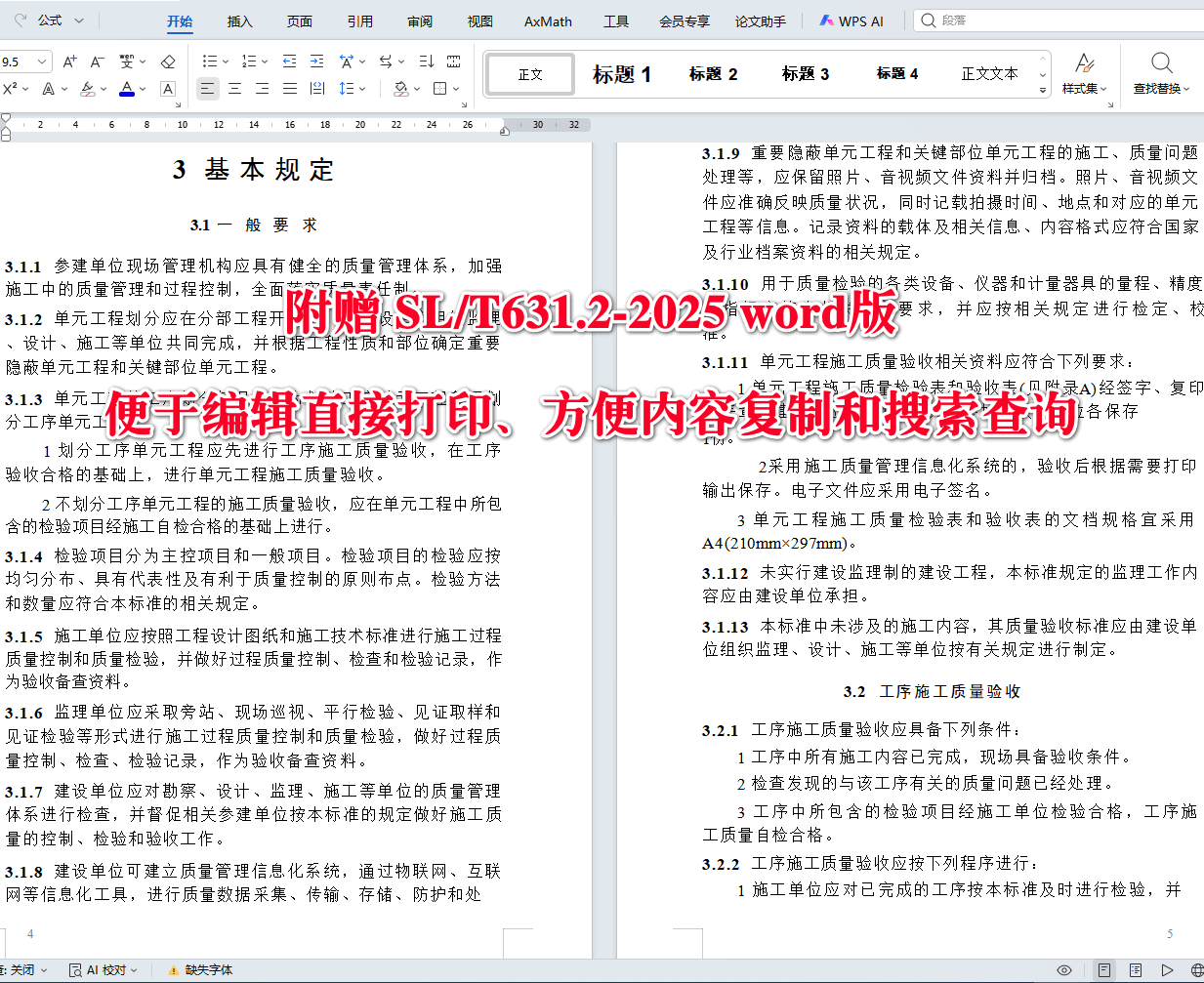Apply paragraph shading fill
The width and height of the screenshot is (1204, 983).
[x=399, y=89]
